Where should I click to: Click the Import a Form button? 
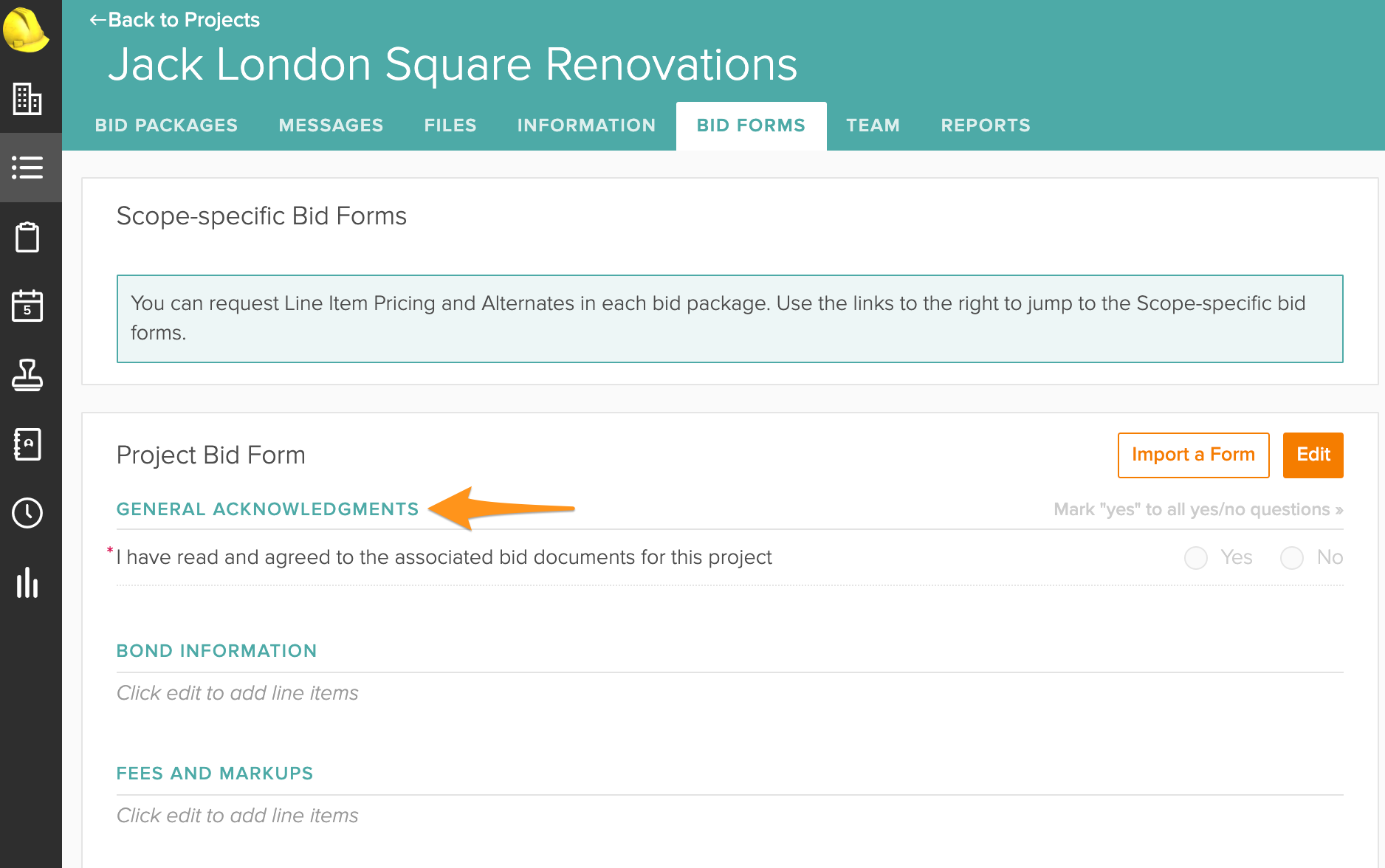pyautogui.click(x=1193, y=455)
